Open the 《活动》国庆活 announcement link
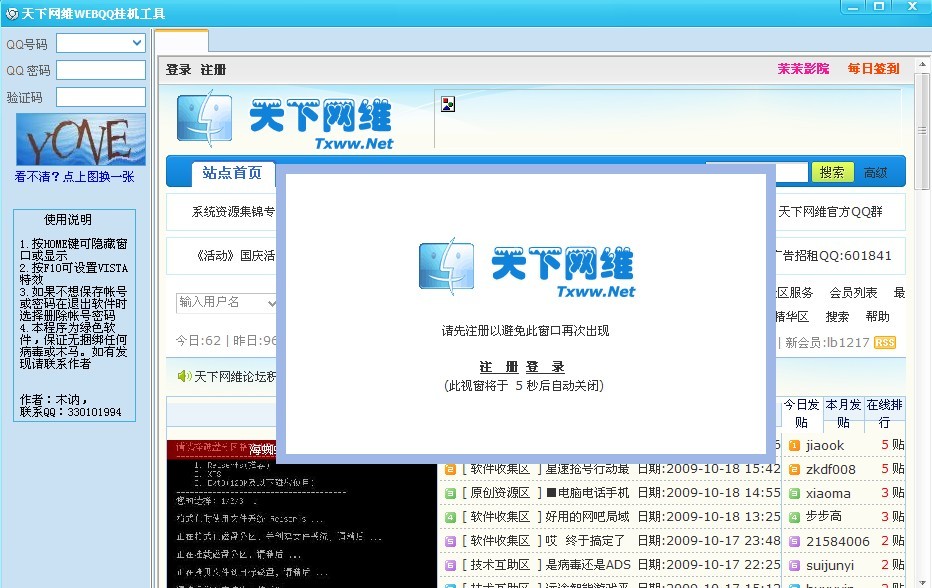Viewport: 932px width, 588px height. (x=235, y=256)
